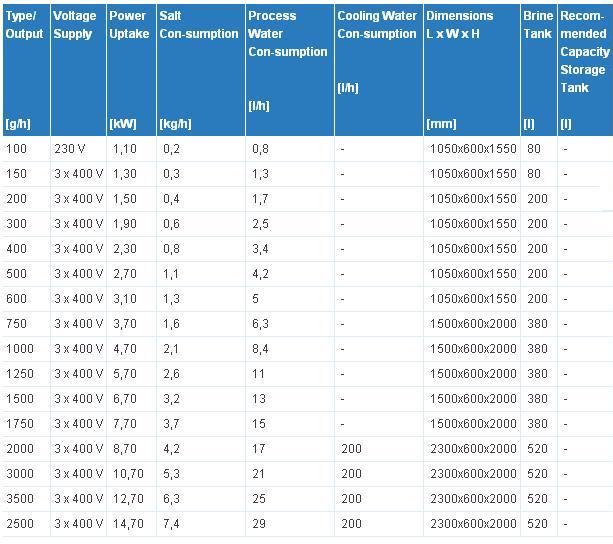Image resolution: width=613 pixels, height=544 pixels.
Task: Click process water value '8,4'
Action: pos(260,349)
